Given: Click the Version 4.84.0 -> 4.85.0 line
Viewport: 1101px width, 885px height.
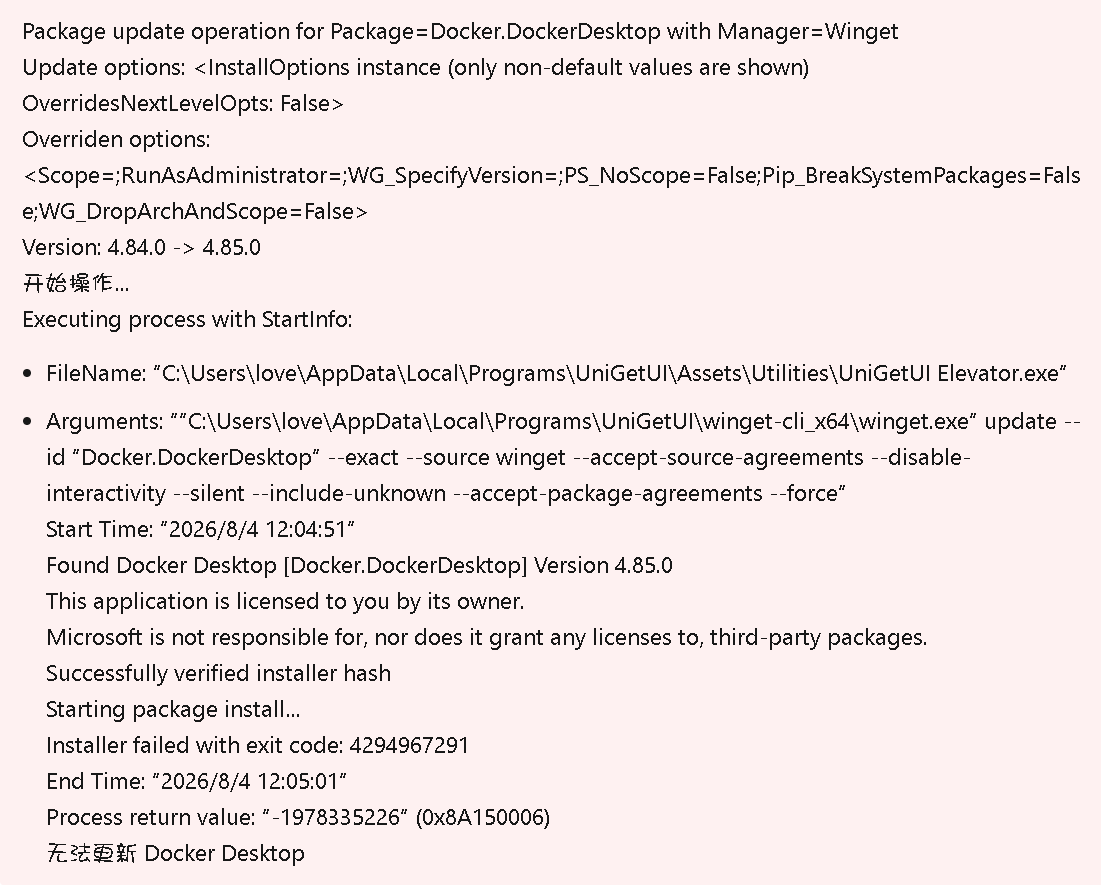Looking at the screenshot, I should 141,247.
